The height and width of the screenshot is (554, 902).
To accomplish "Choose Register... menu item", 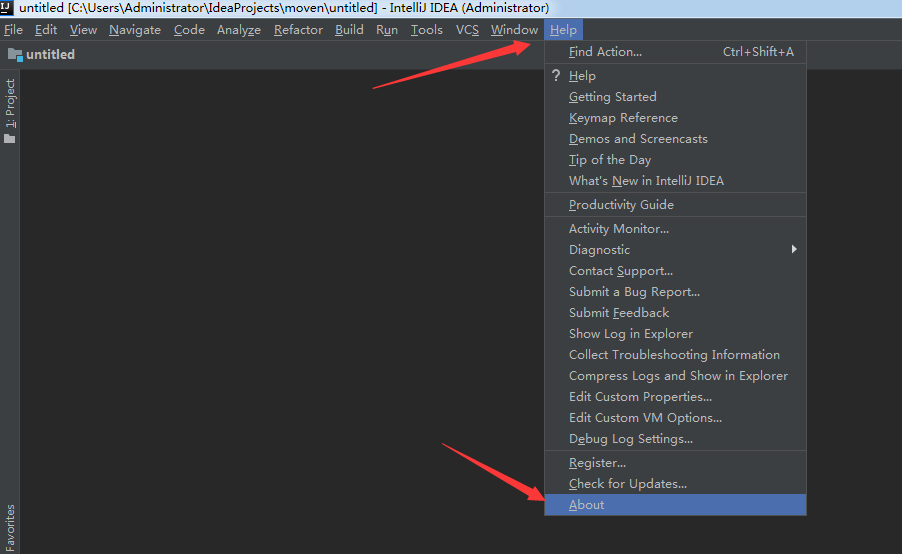I will [x=675, y=463].
